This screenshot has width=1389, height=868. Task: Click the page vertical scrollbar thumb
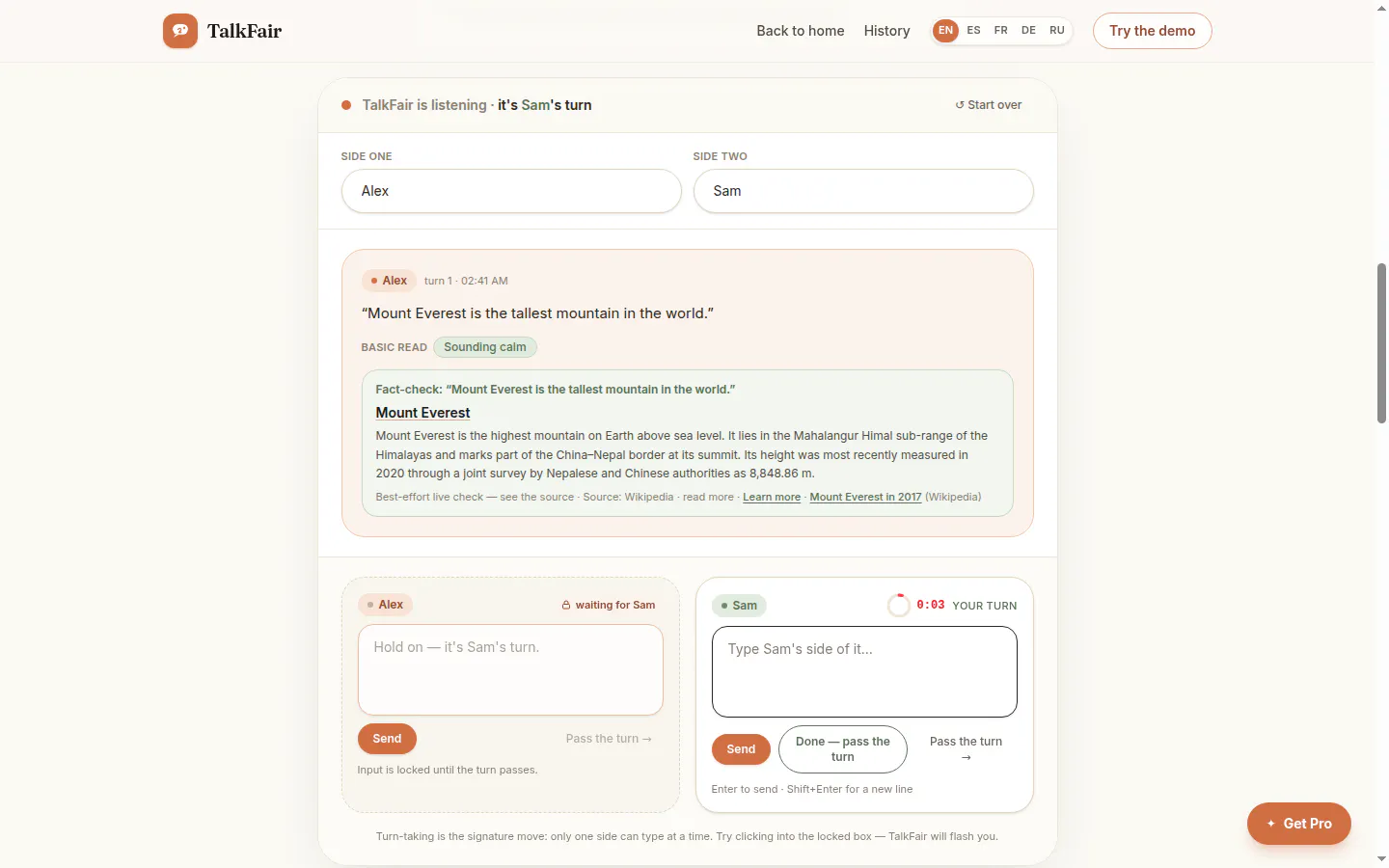coord(1381,342)
